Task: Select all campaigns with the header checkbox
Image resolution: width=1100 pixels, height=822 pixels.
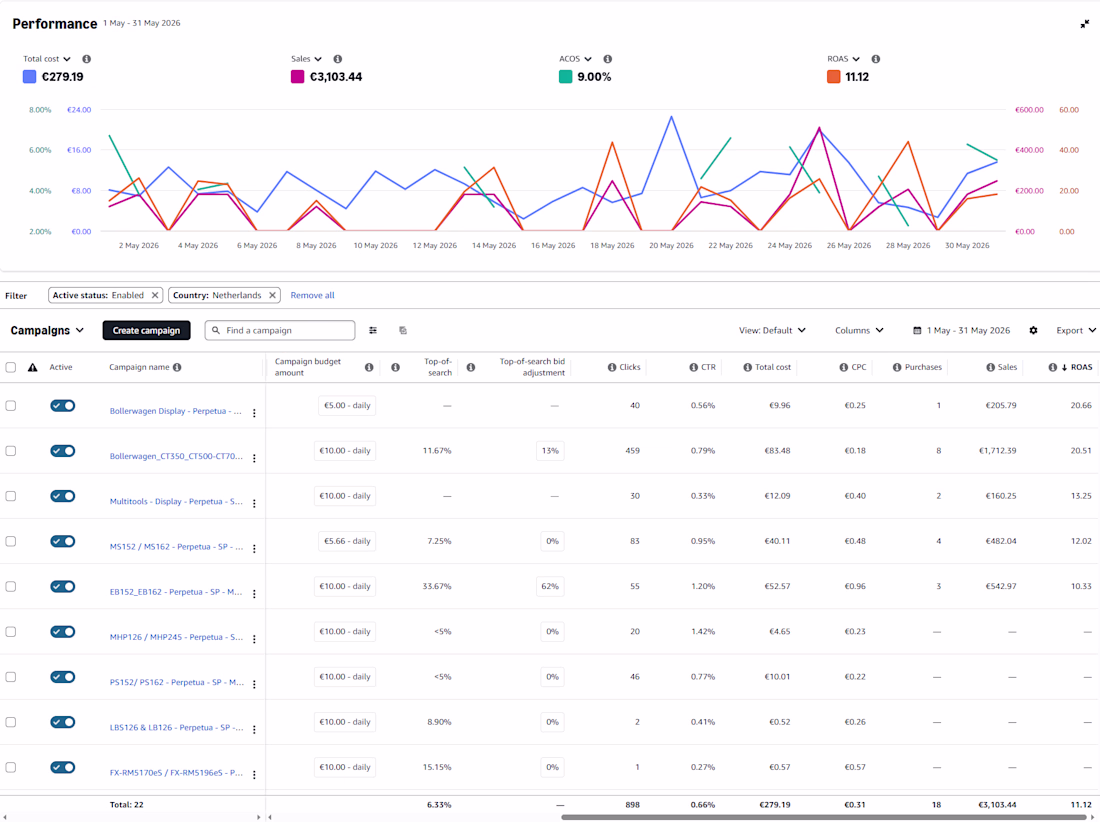Action: (11, 367)
